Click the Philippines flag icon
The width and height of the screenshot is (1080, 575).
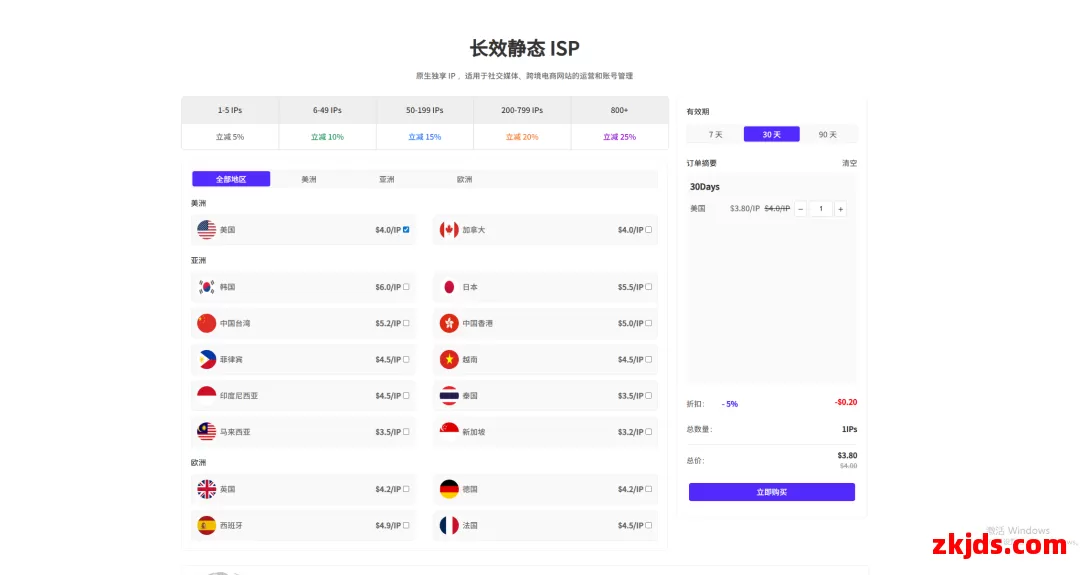click(x=207, y=359)
